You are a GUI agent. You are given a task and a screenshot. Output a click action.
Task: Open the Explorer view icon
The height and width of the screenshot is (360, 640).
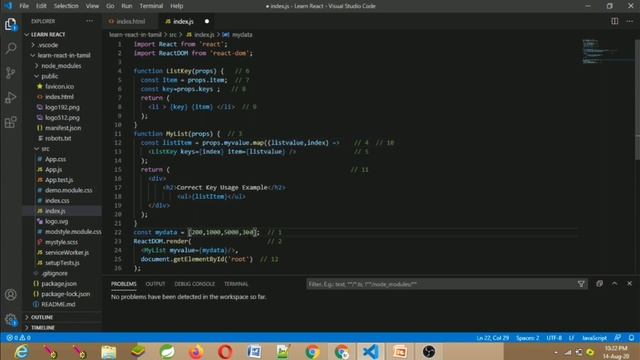11,24
